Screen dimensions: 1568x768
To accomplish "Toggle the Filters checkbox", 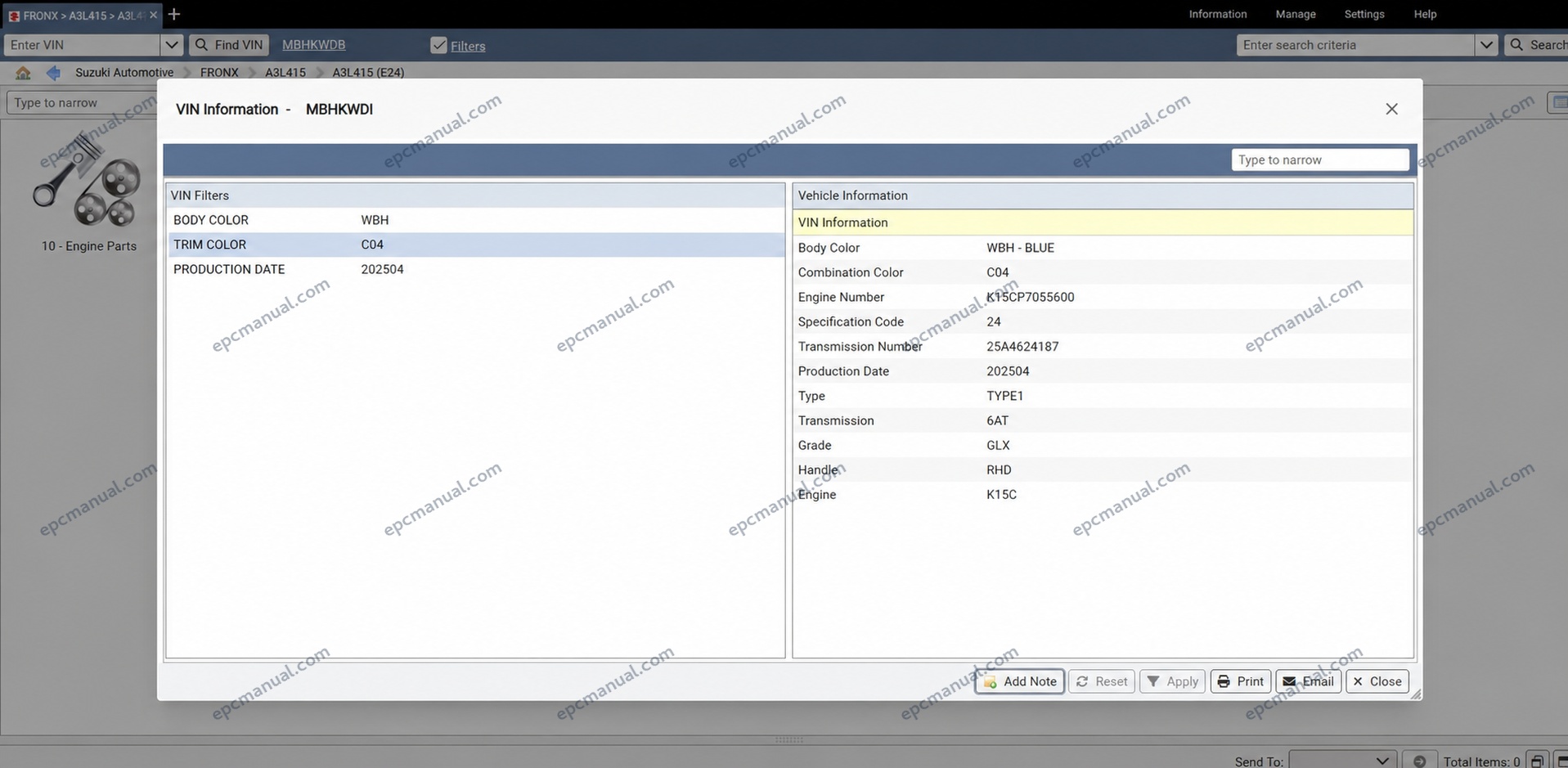I will pos(438,45).
